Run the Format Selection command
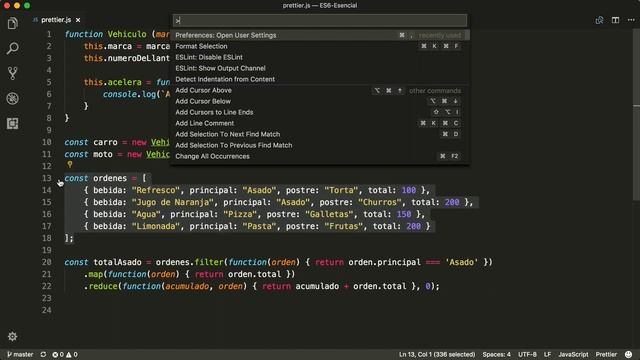Viewport: 640px width, 360px height. click(320, 46)
